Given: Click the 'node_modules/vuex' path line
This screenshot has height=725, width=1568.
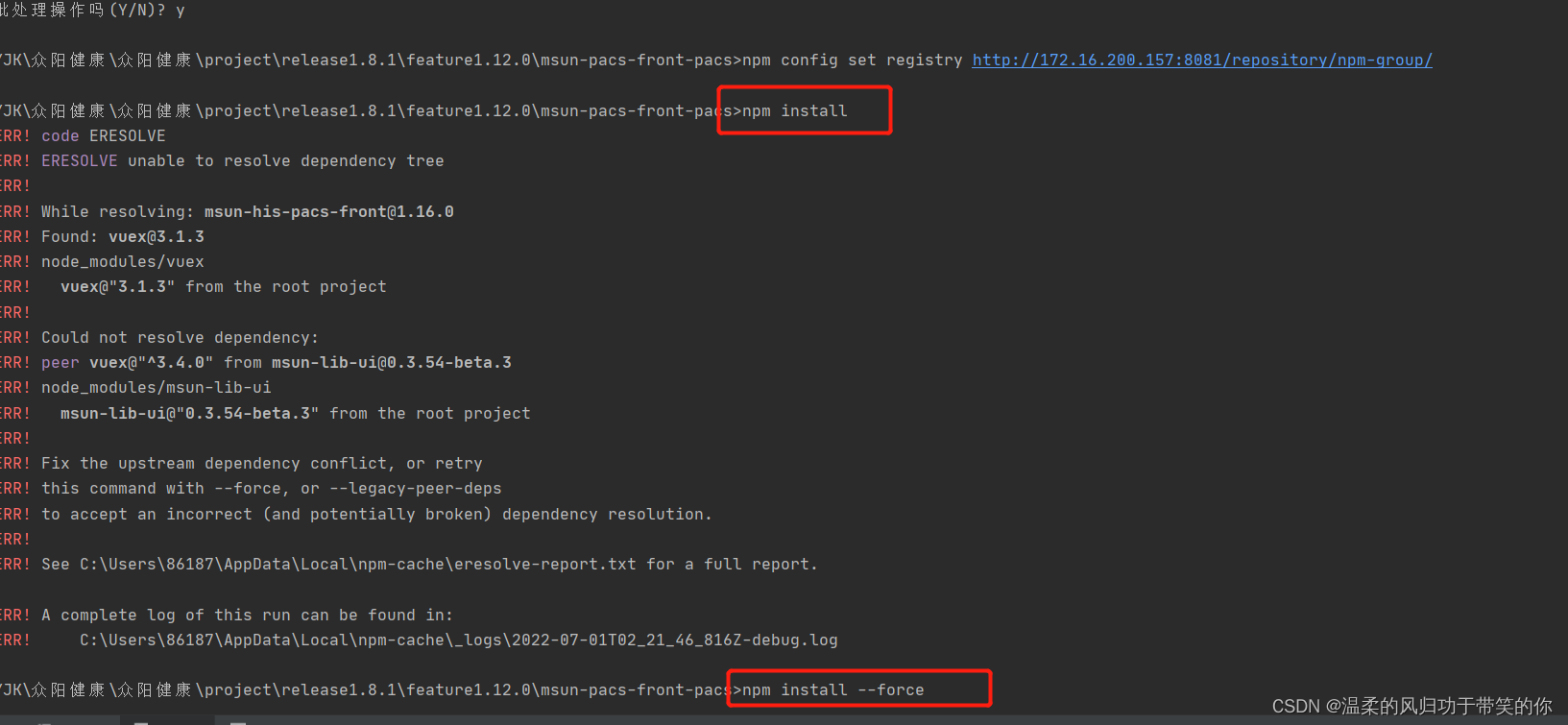Looking at the screenshot, I should pyautogui.click(x=123, y=261).
